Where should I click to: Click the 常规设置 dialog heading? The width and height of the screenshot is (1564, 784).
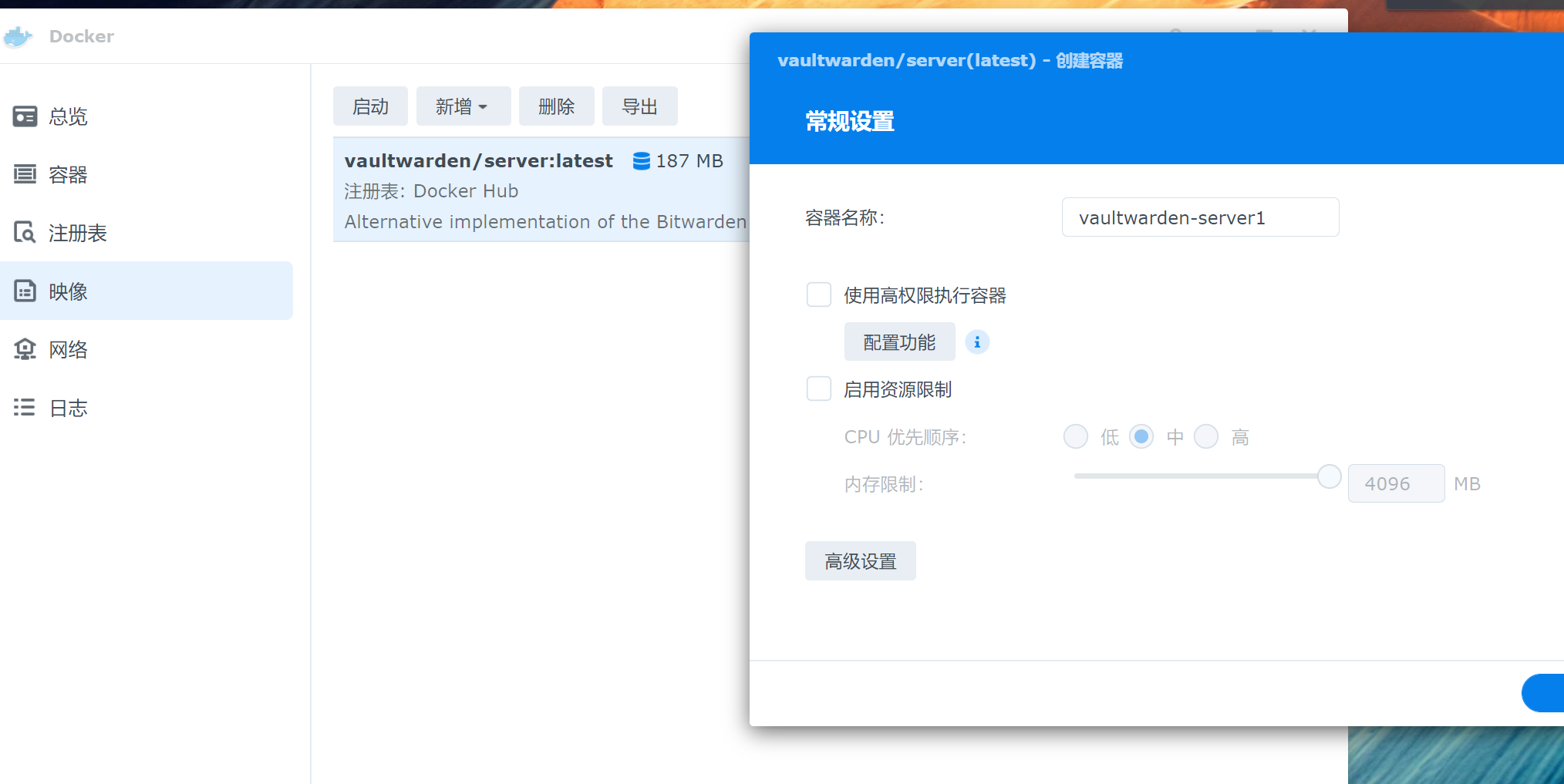tap(850, 121)
